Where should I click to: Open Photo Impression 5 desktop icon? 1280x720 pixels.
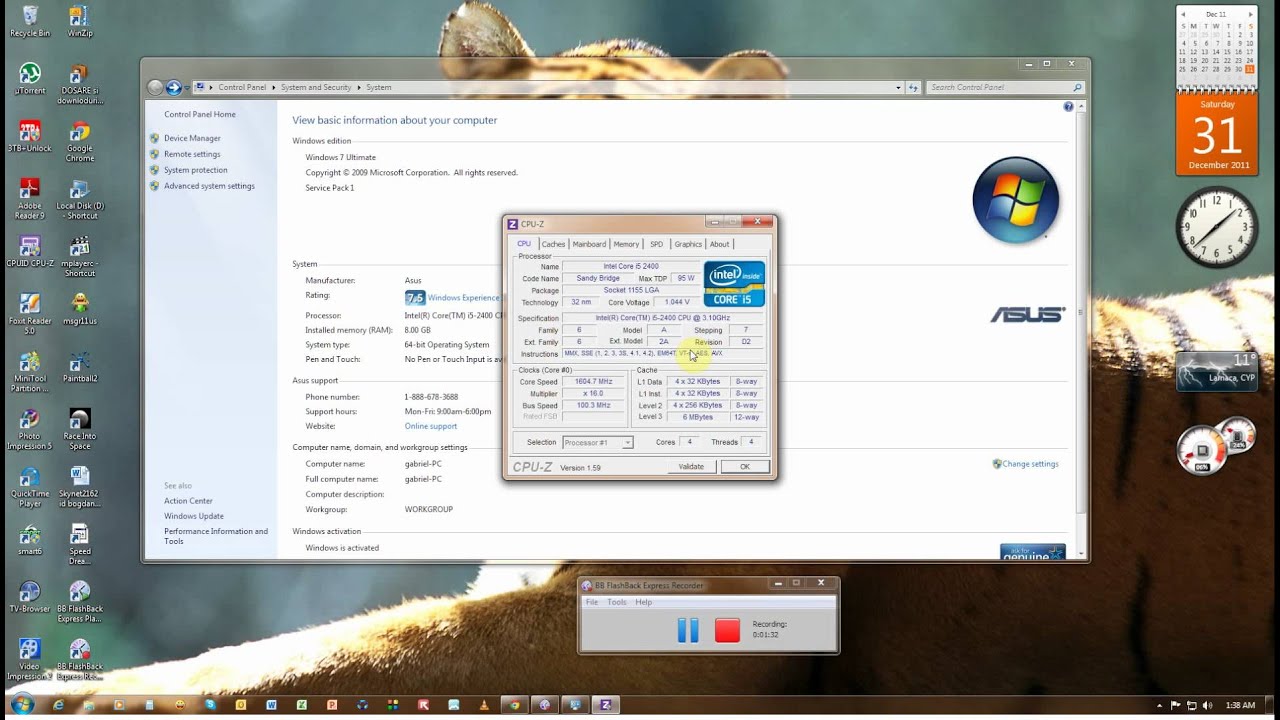(x=29, y=429)
